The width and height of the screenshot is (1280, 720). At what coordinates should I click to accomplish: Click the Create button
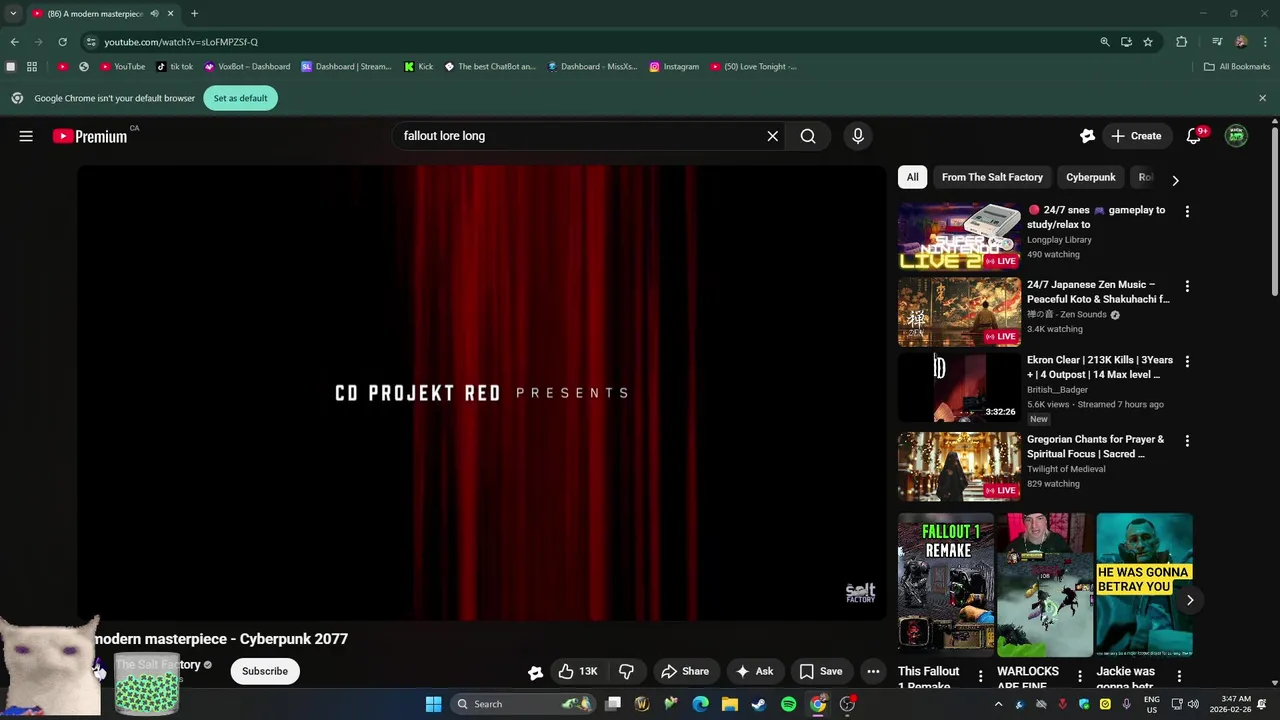(1136, 136)
